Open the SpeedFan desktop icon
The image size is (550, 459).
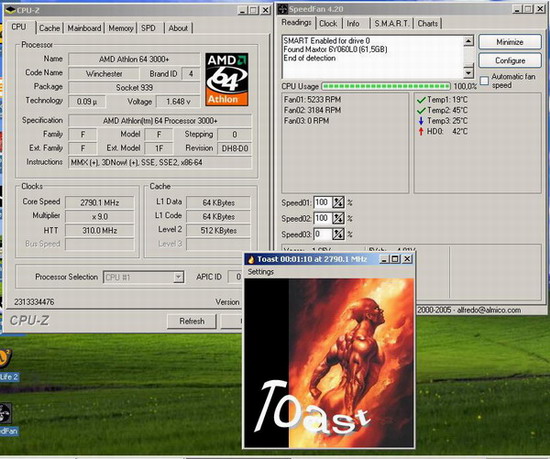(6, 413)
